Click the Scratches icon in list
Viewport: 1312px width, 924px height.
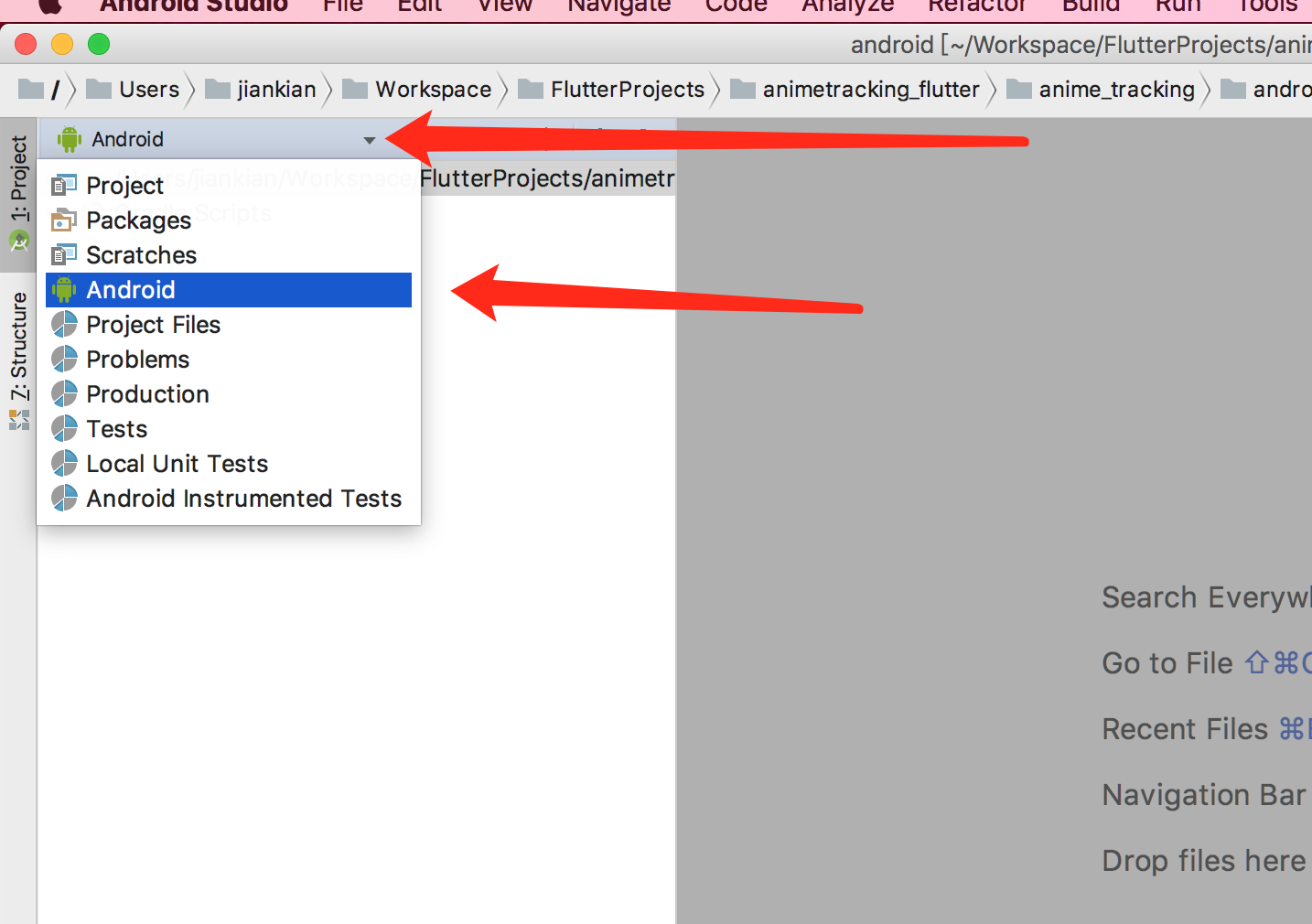coord(64,254)
